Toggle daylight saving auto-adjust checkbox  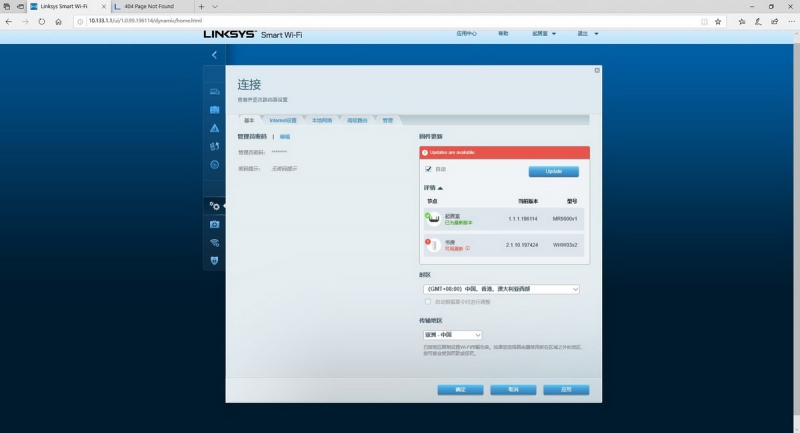pyautogui.click(x=428, y=301)
